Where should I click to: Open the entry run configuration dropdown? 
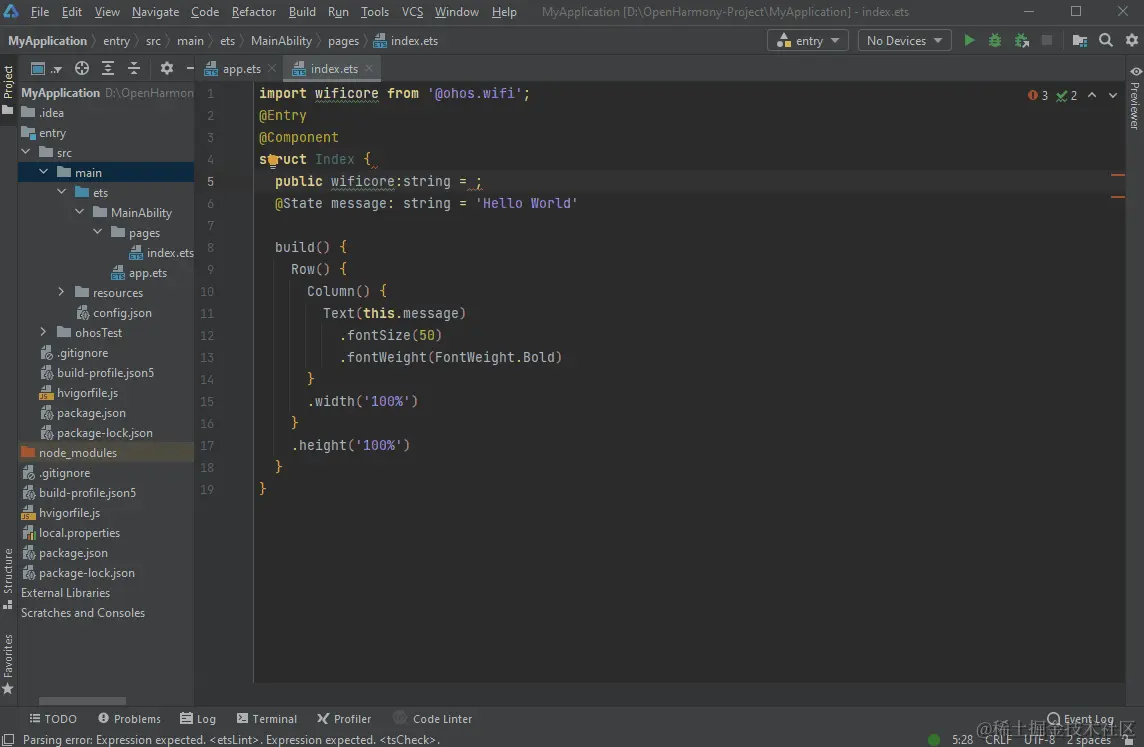point(807,41)
